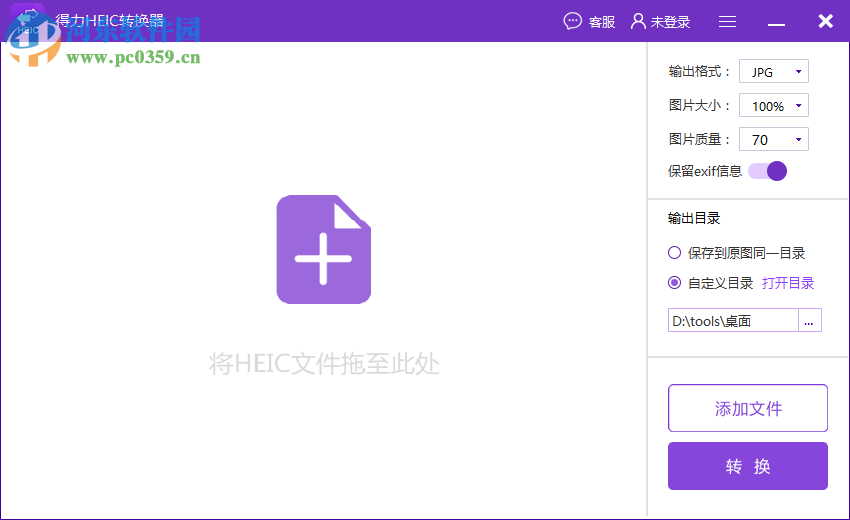Open the 图片质量 70 dropdown
Screen dimensions: 850x520
click(774, 139)
